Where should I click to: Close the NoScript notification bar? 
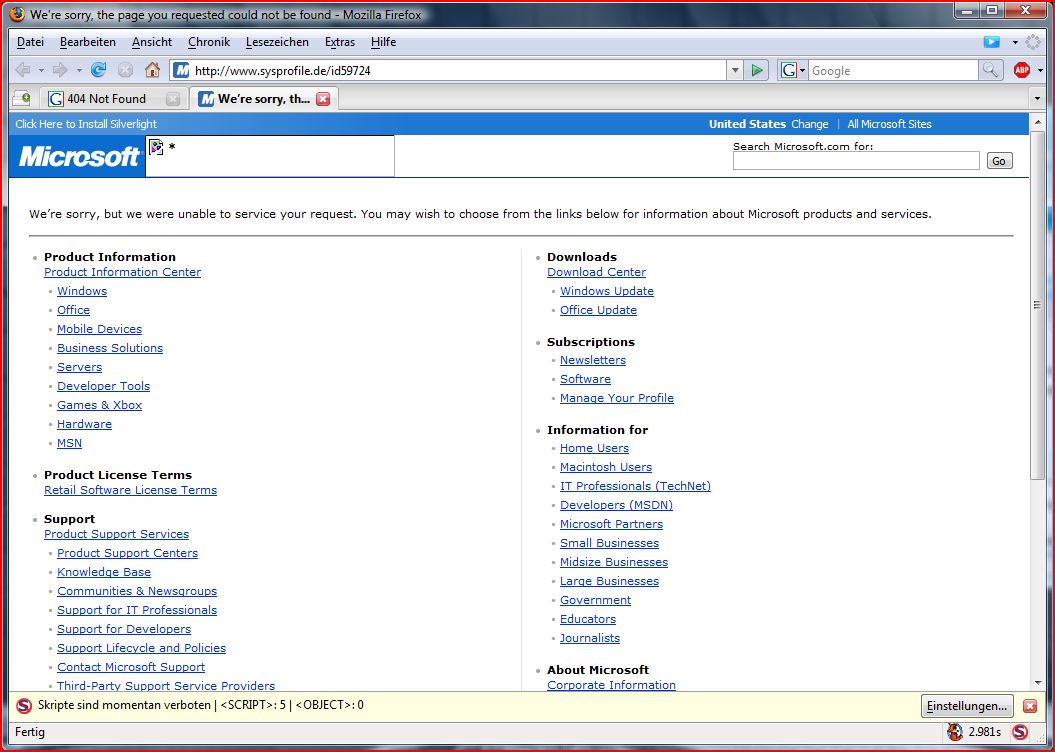coord(1029,706)
